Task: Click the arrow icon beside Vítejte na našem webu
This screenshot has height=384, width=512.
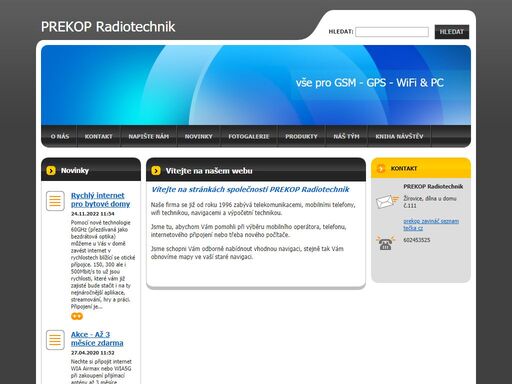Action: (x=156, y=171)
